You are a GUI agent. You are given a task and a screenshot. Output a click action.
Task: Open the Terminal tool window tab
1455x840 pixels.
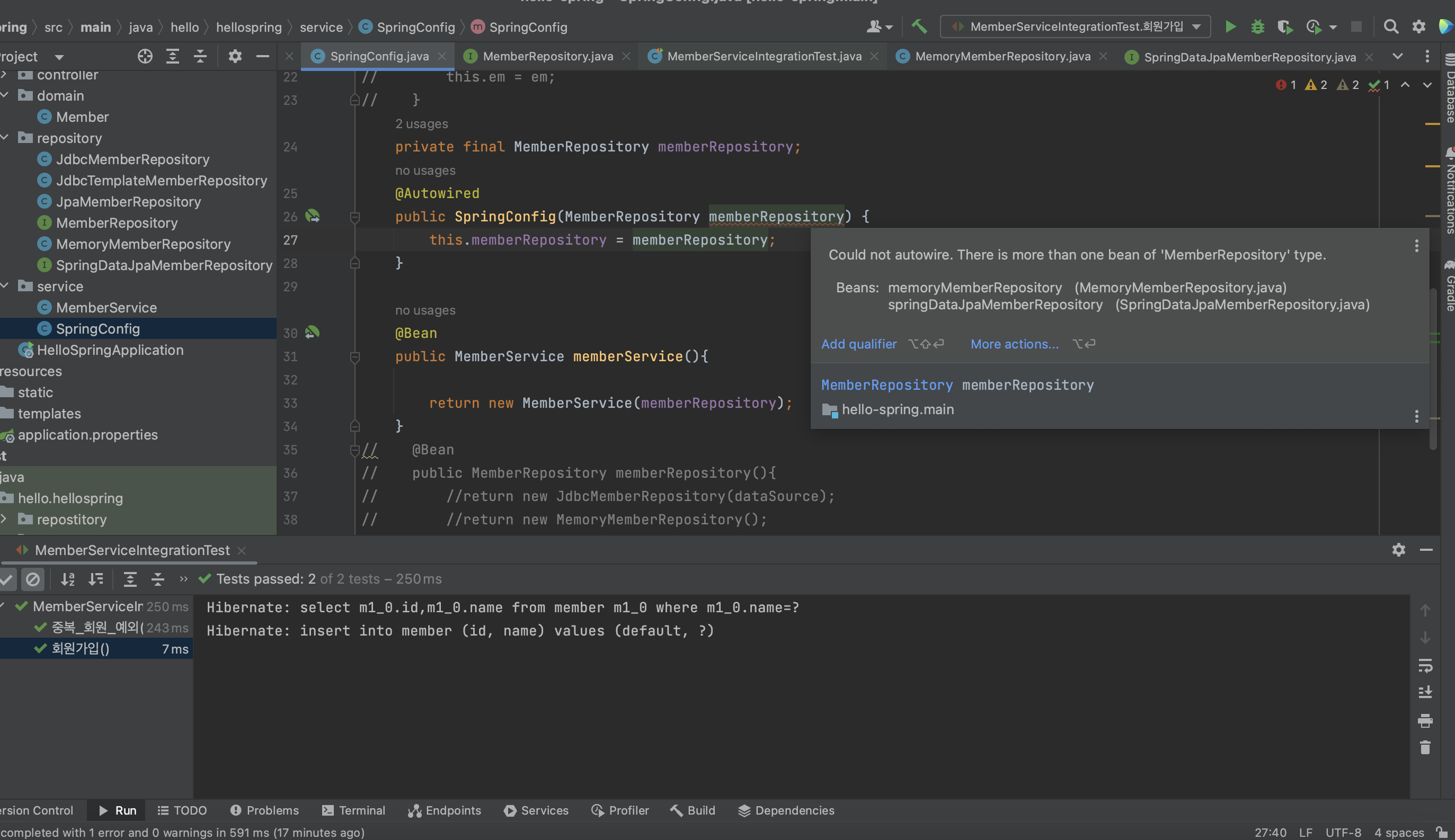tap(353, 810)
